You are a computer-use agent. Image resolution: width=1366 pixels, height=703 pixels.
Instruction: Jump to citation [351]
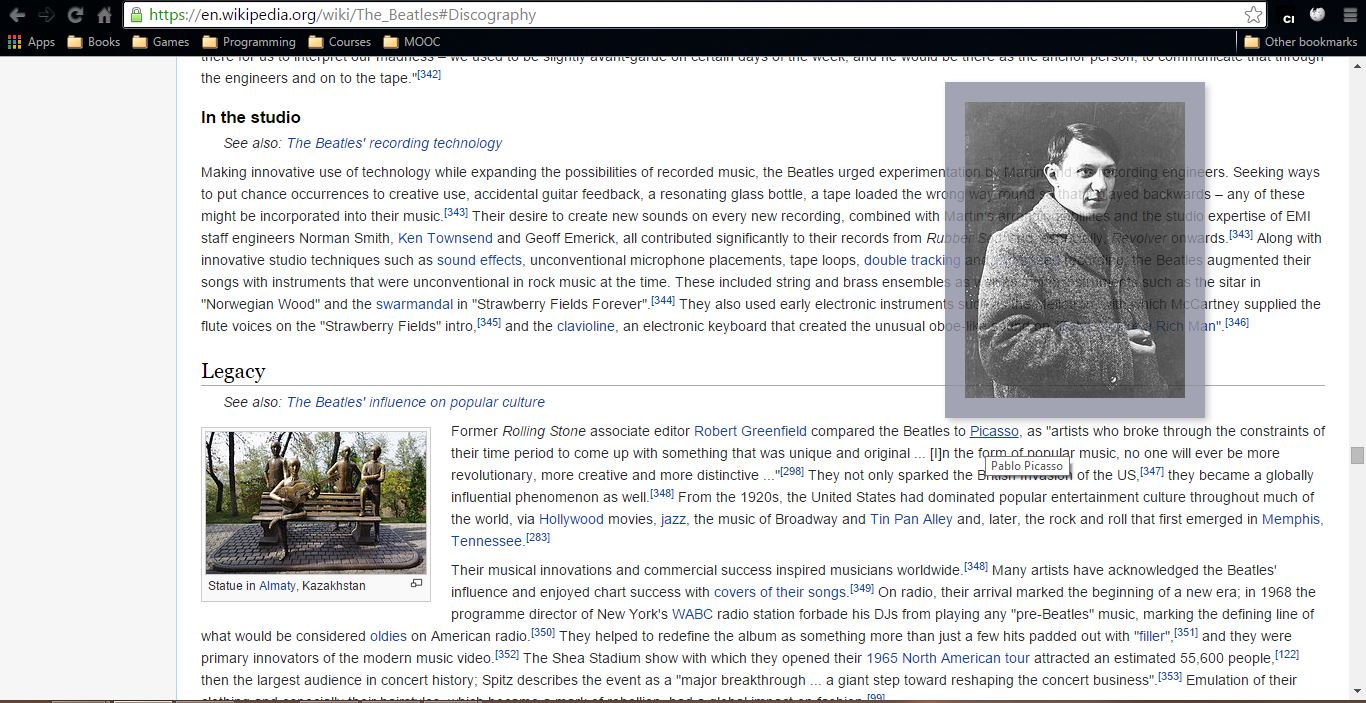[1186, 632]
